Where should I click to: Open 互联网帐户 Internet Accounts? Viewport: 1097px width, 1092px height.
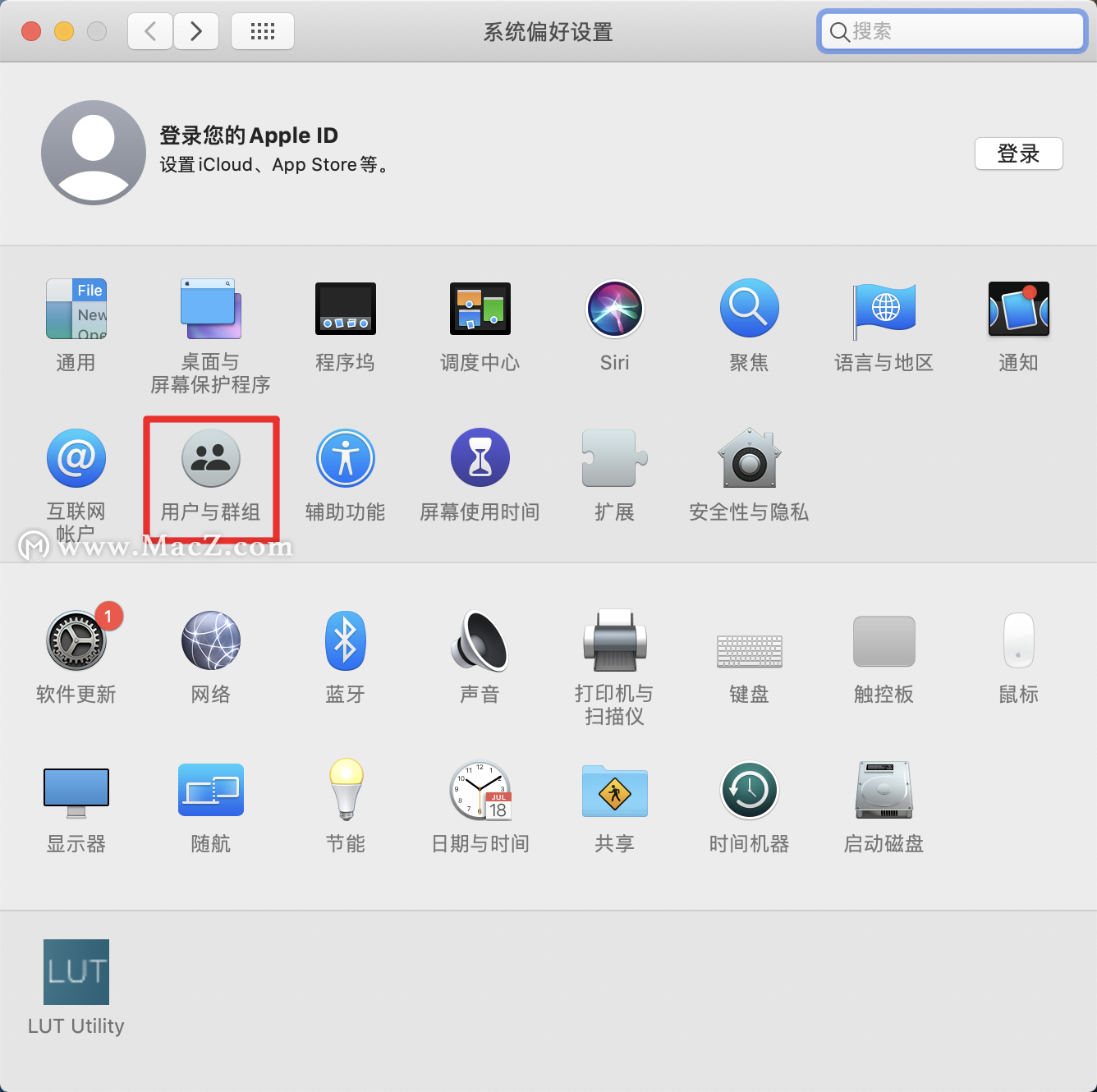point(76,458)
